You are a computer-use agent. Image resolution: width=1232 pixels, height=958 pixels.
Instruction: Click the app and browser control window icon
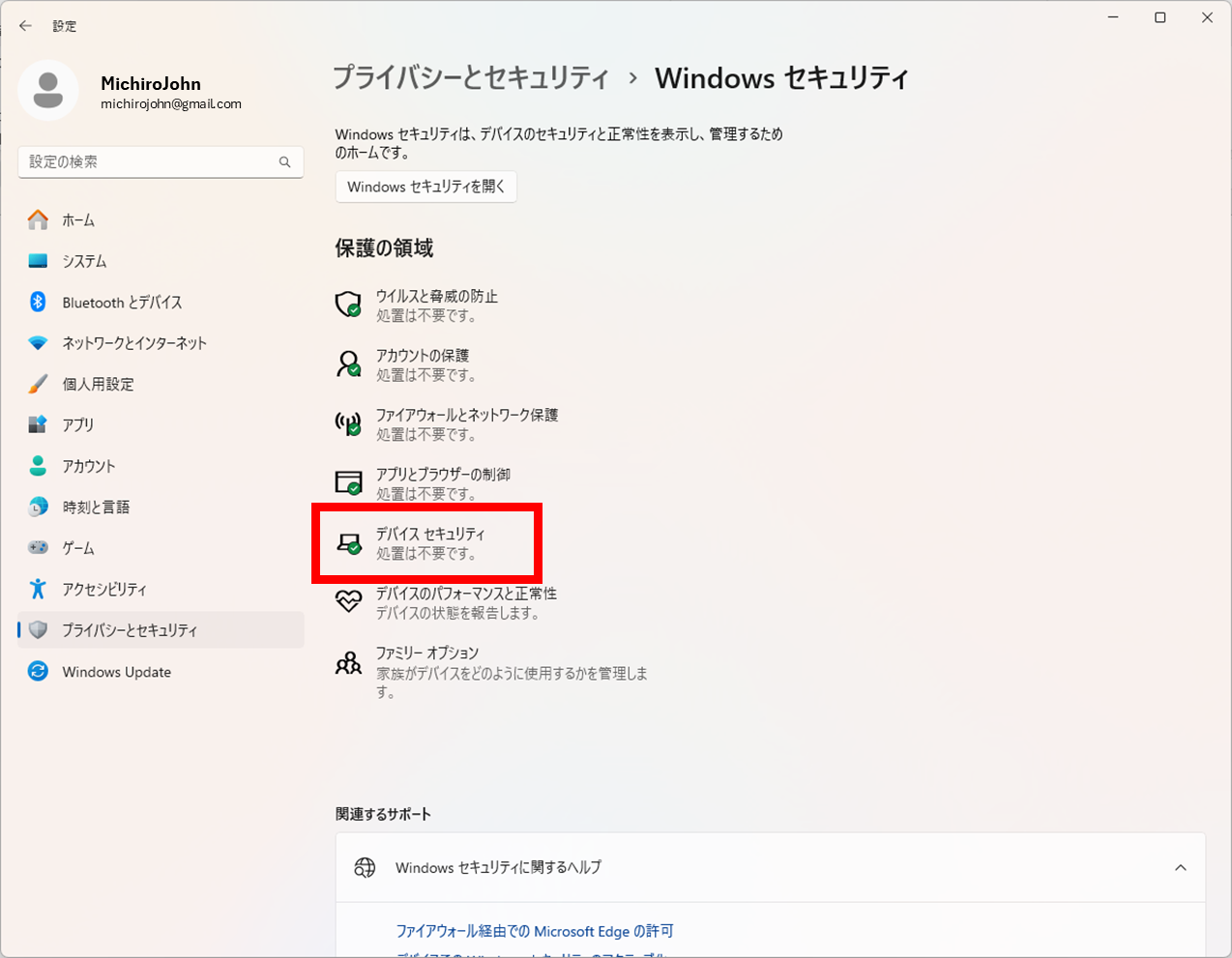pos(348,482)
